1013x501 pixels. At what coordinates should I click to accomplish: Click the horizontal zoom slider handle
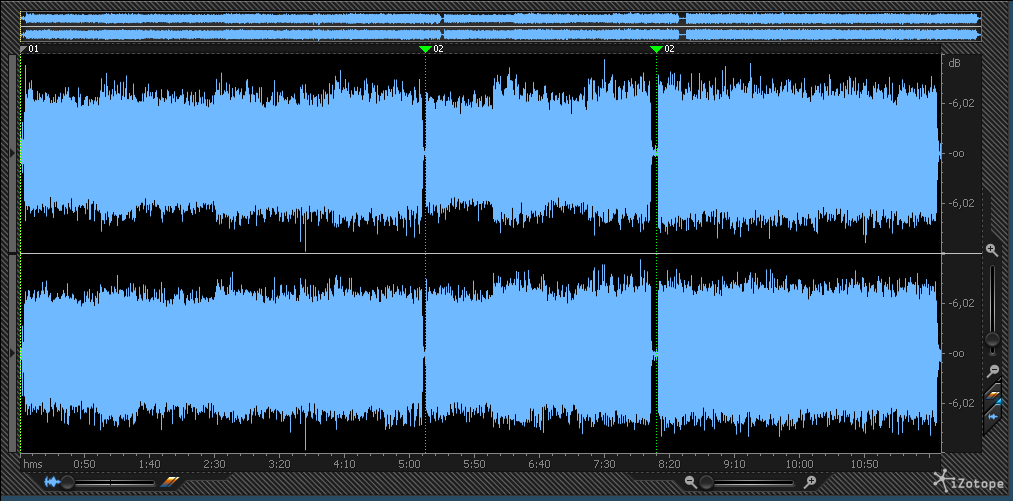click(707, 482)
